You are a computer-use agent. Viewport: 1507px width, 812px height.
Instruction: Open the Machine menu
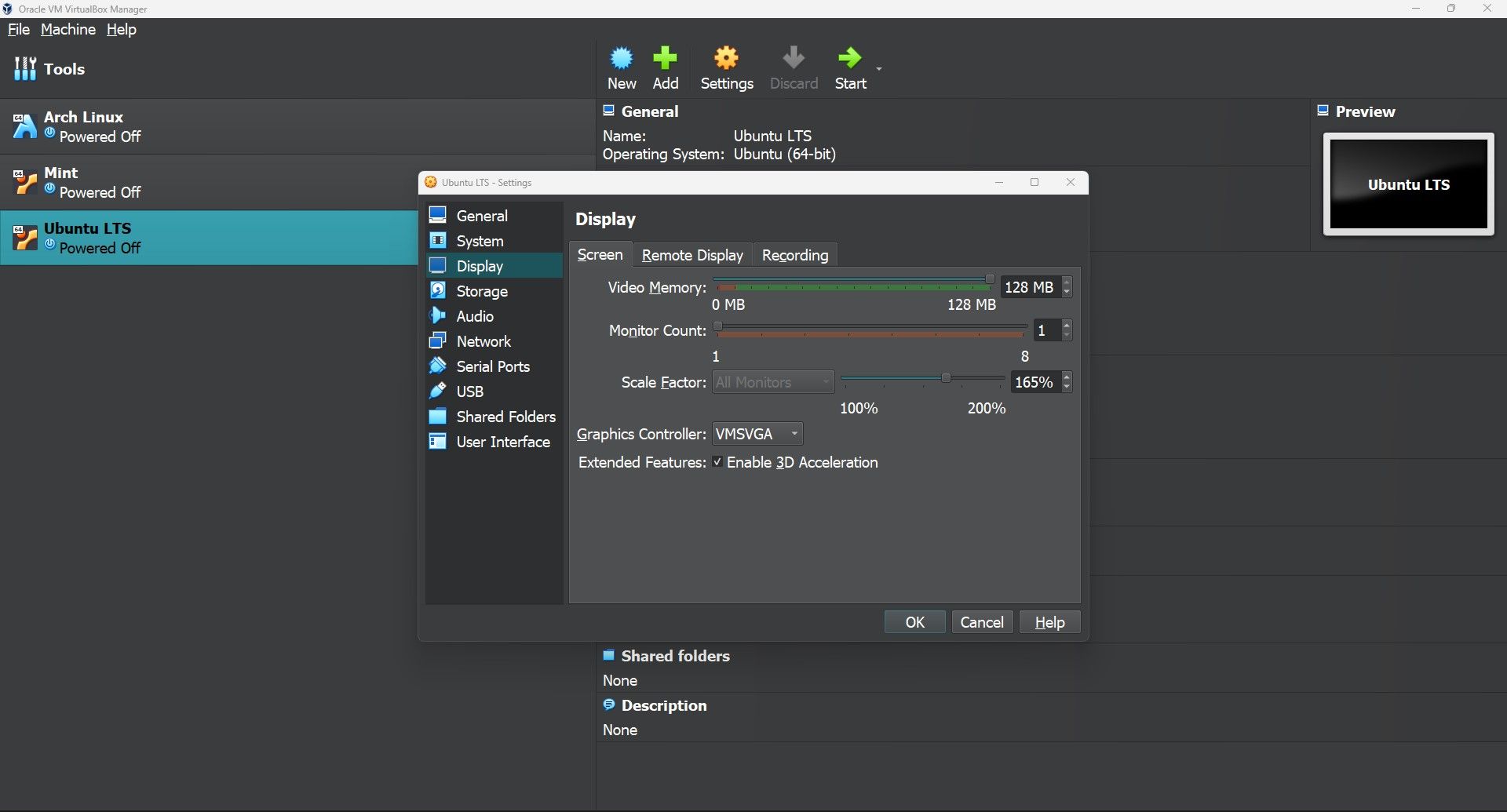click(68, 29)
